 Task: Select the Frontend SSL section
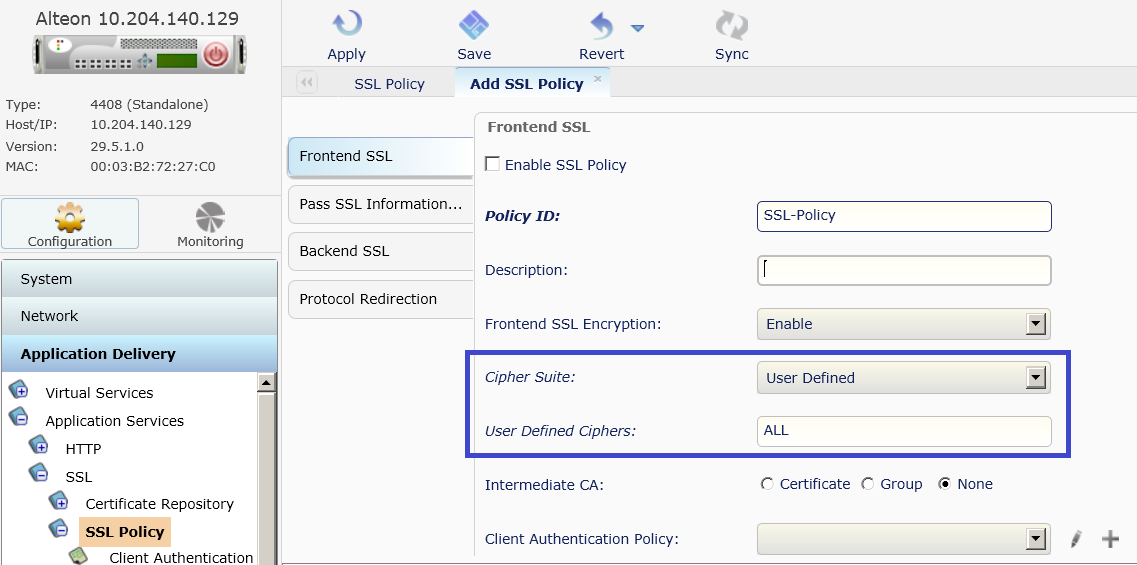pos(381,156)
